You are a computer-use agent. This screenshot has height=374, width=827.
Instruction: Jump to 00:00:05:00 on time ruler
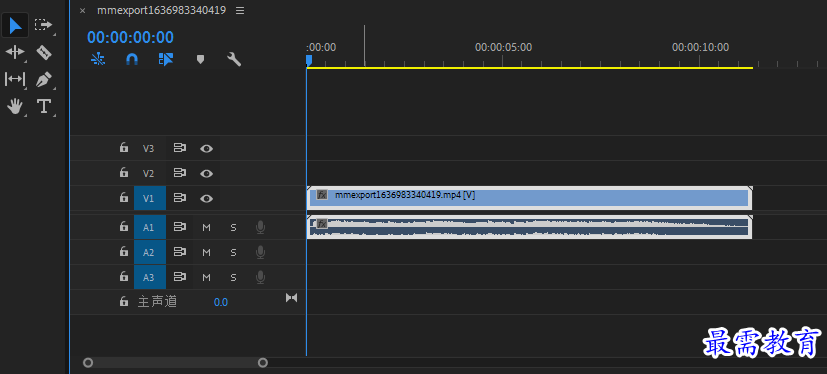point(503,47)
